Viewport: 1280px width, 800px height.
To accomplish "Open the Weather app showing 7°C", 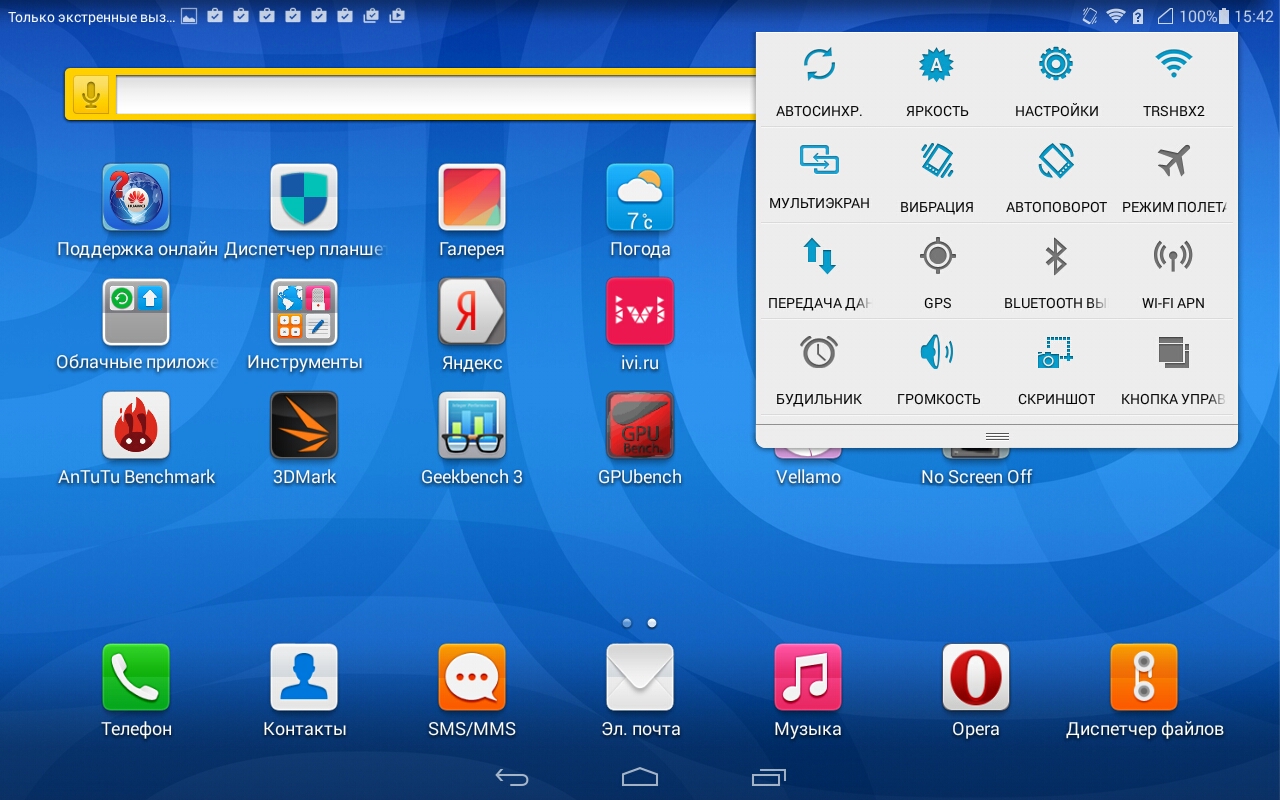I will 640,197.
